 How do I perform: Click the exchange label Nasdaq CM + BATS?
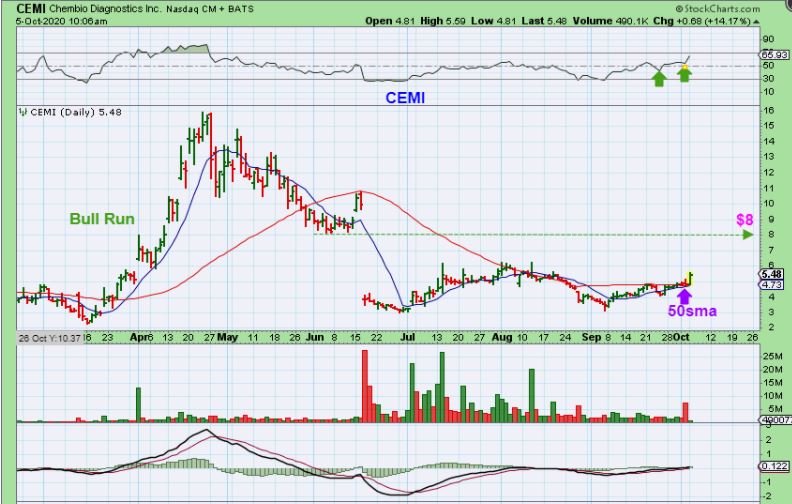210,9
